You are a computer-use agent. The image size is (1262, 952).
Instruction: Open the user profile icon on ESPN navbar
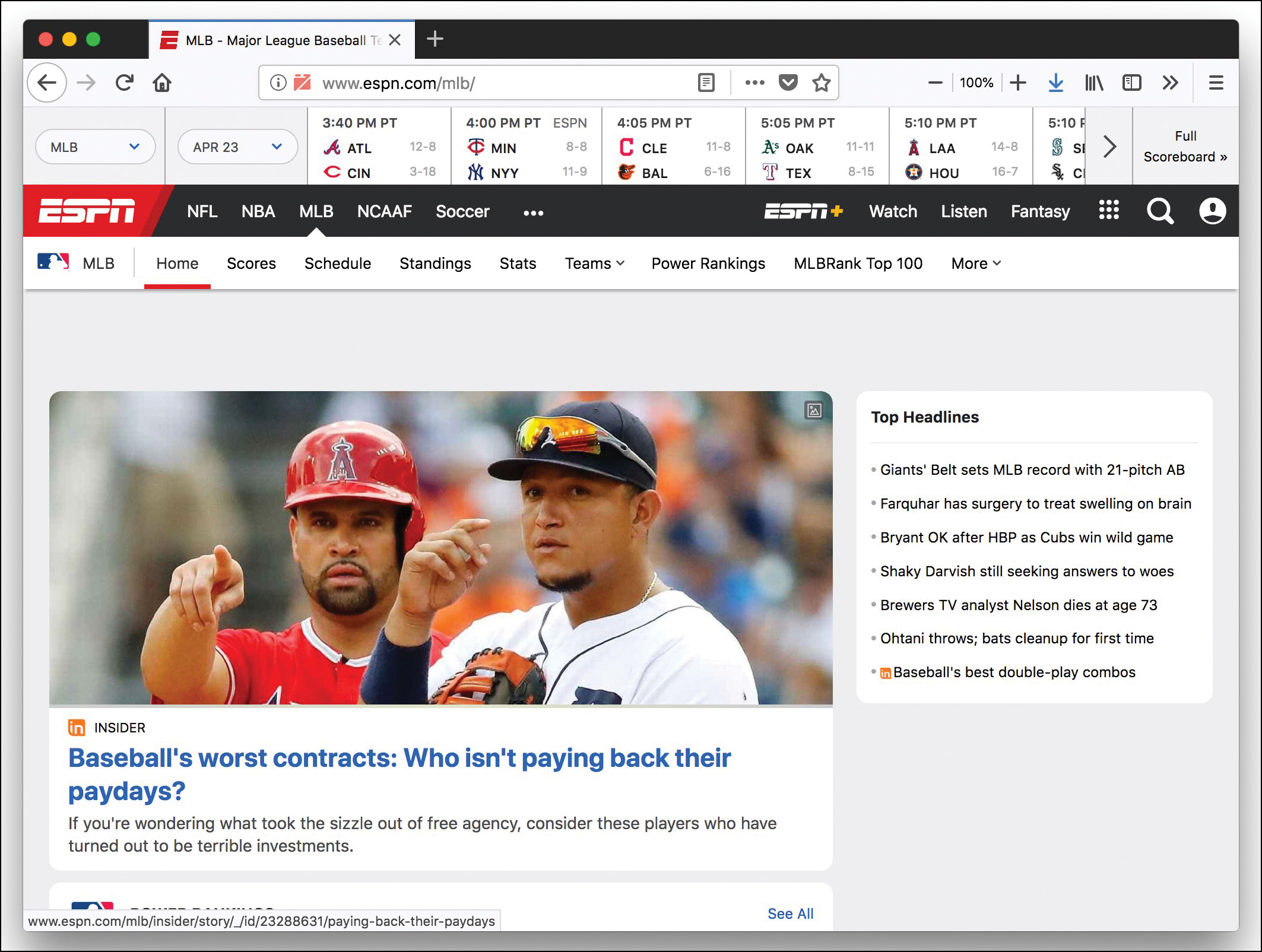point(1212,211)
